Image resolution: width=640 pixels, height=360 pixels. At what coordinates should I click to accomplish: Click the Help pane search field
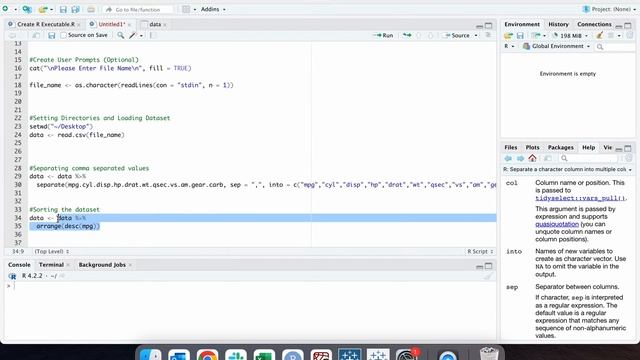point(589,158)
